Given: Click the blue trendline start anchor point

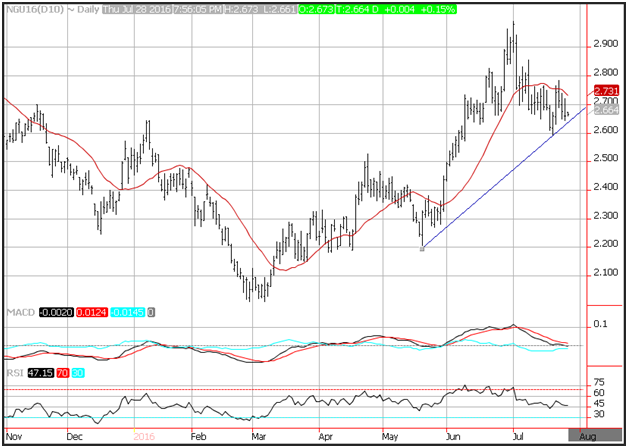Looking at the screenshot, I should coord(422,248).
